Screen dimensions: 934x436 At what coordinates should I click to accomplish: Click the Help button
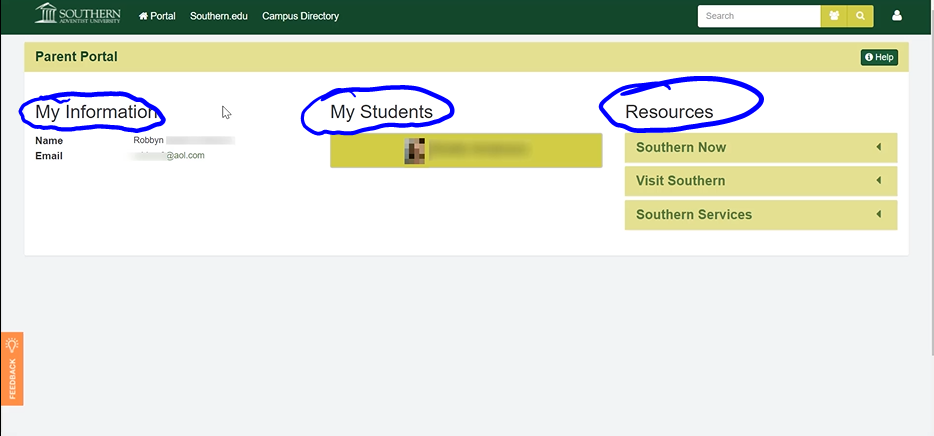click(x=879, y=58)
